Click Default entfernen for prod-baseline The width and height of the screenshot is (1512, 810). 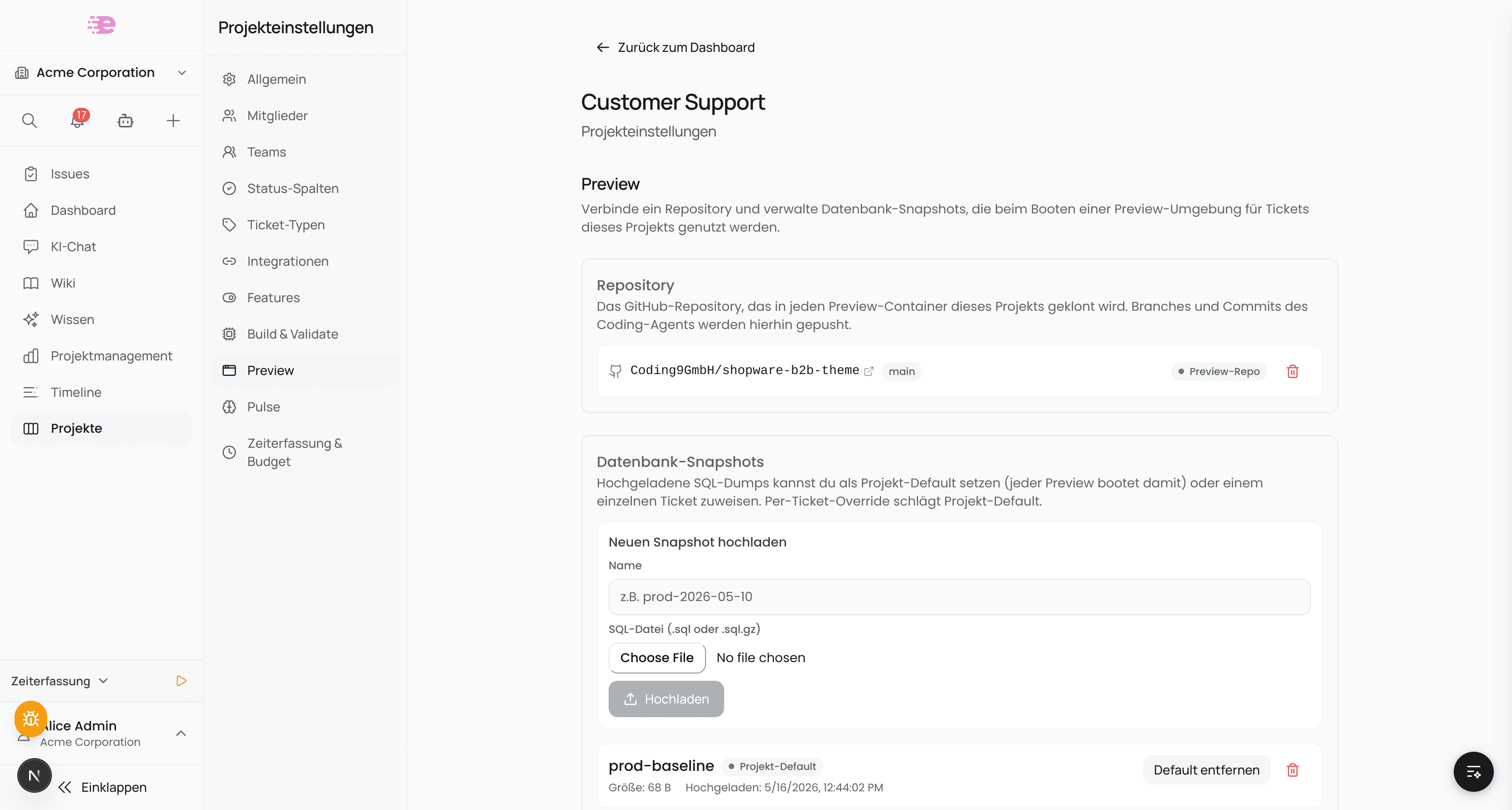click(x=1206, y=770)
